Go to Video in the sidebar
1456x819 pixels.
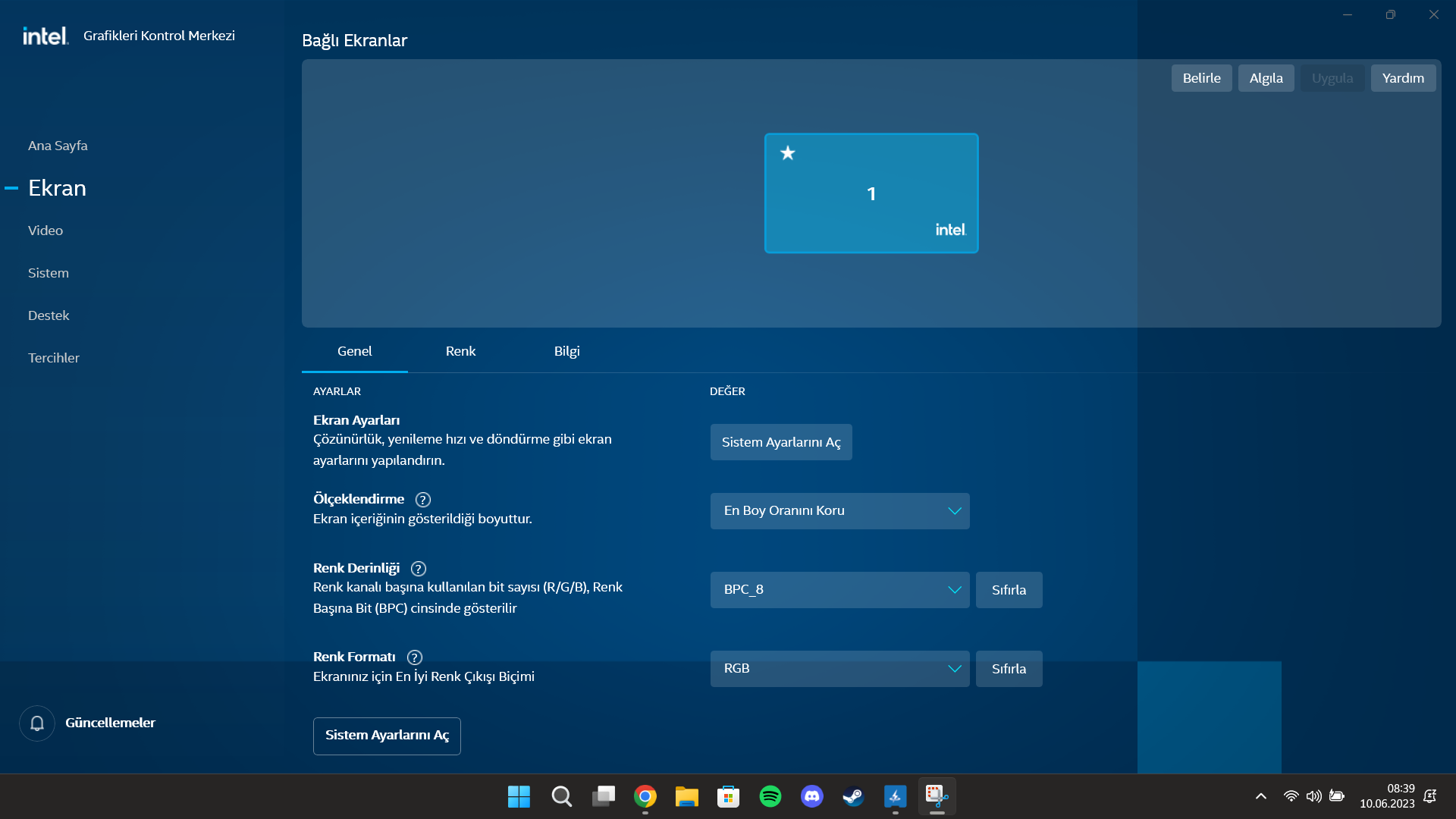point(45,231)
